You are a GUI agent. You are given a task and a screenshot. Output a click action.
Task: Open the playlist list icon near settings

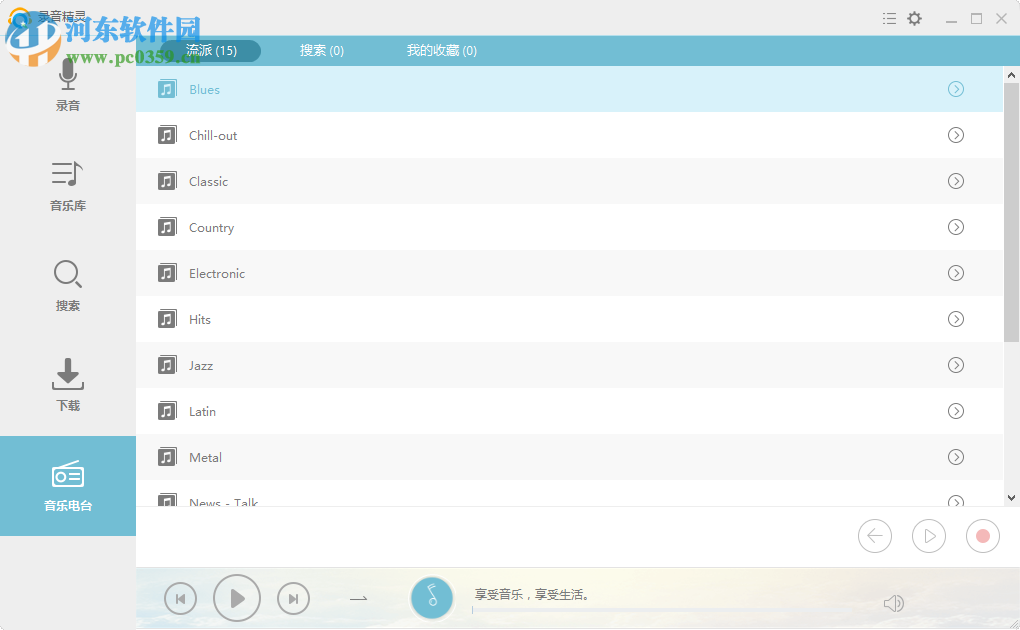coord(889,18)
